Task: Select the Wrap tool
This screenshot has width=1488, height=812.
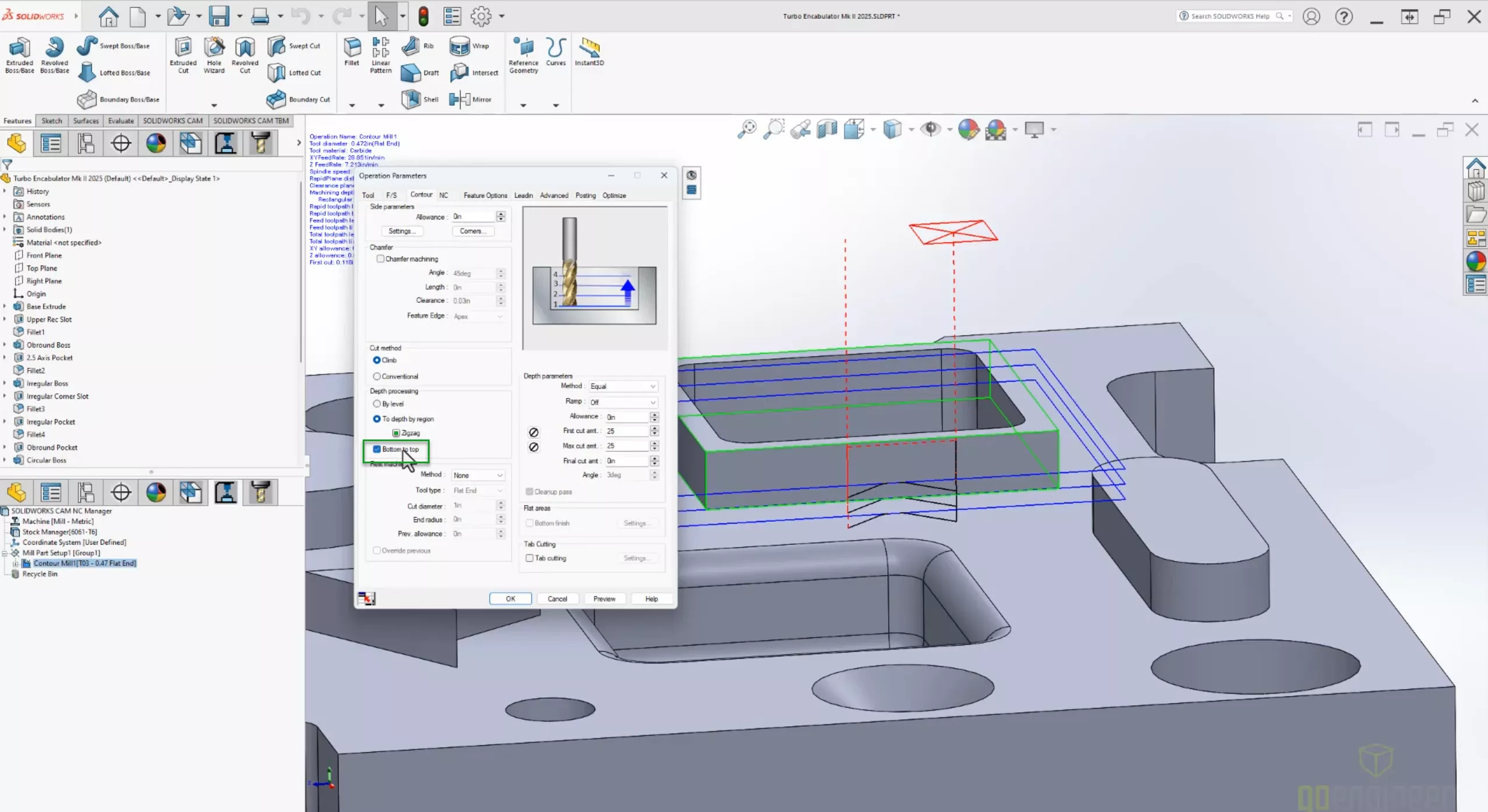Action: point(469,46)
